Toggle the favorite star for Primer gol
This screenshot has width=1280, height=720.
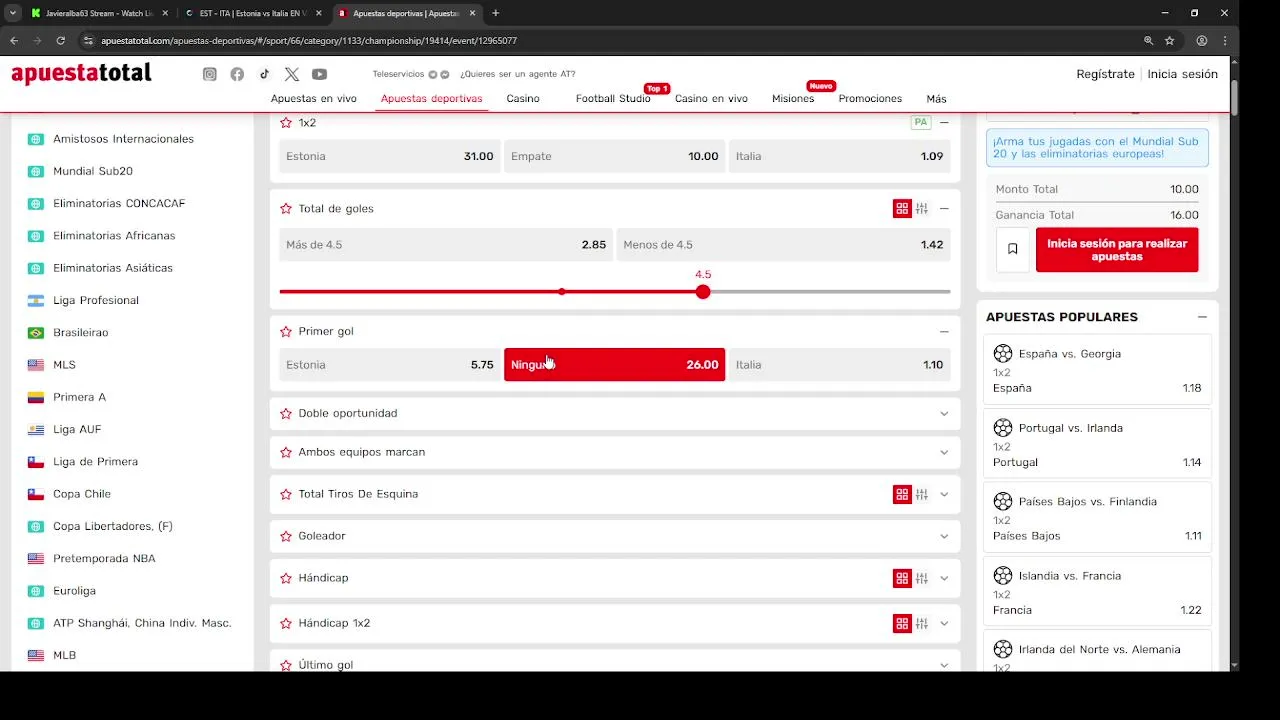click(x=286, y=331)
